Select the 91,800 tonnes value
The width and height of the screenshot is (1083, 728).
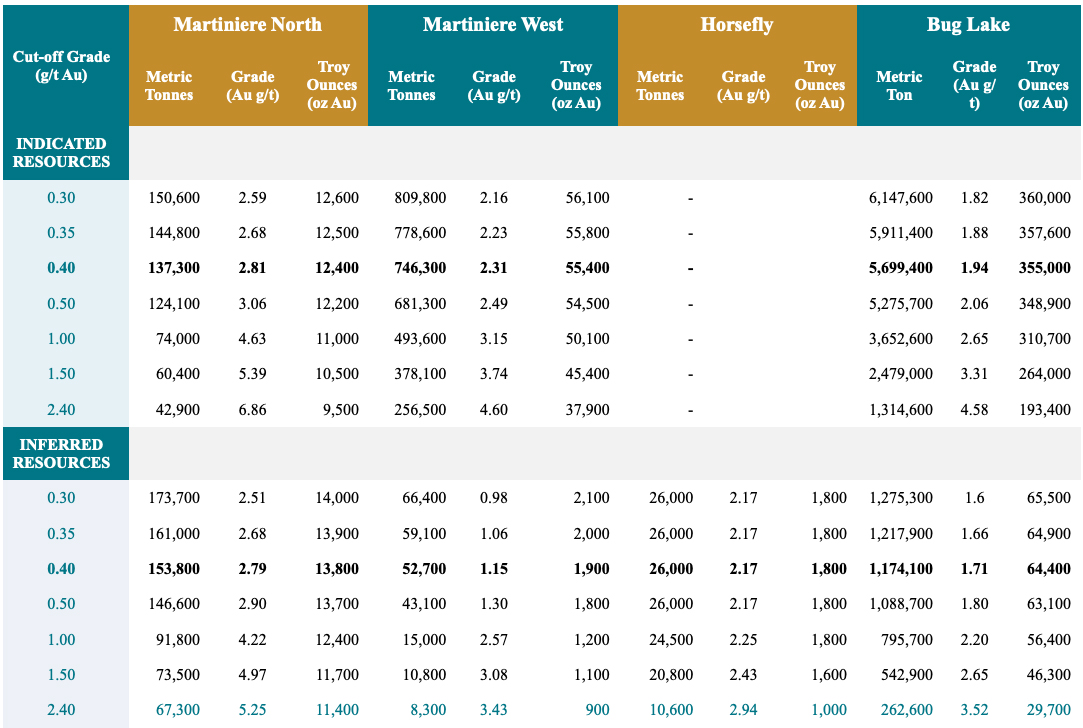coord(178,640)
